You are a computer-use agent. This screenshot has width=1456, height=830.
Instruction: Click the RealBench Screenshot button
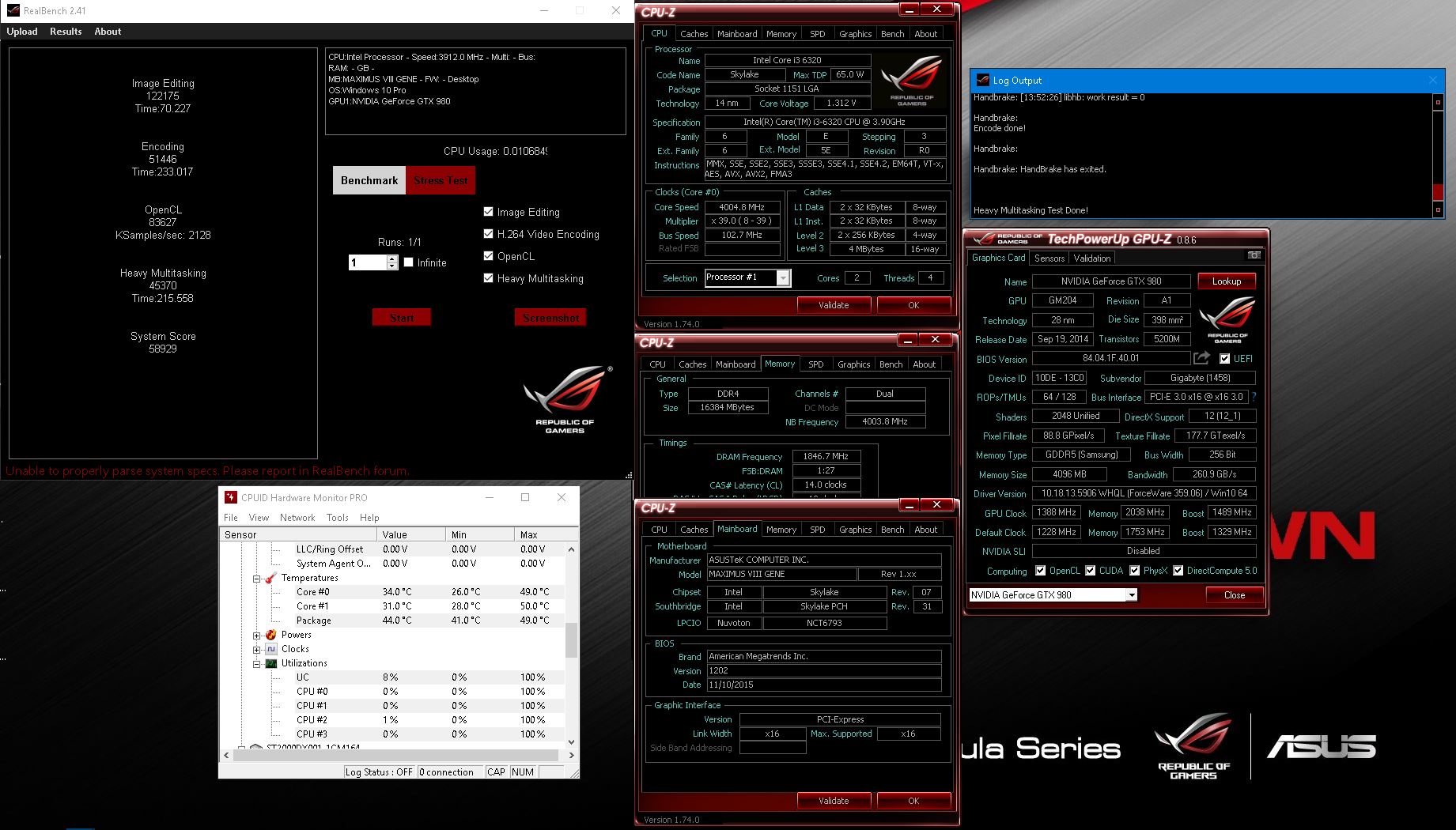(550, 318)
